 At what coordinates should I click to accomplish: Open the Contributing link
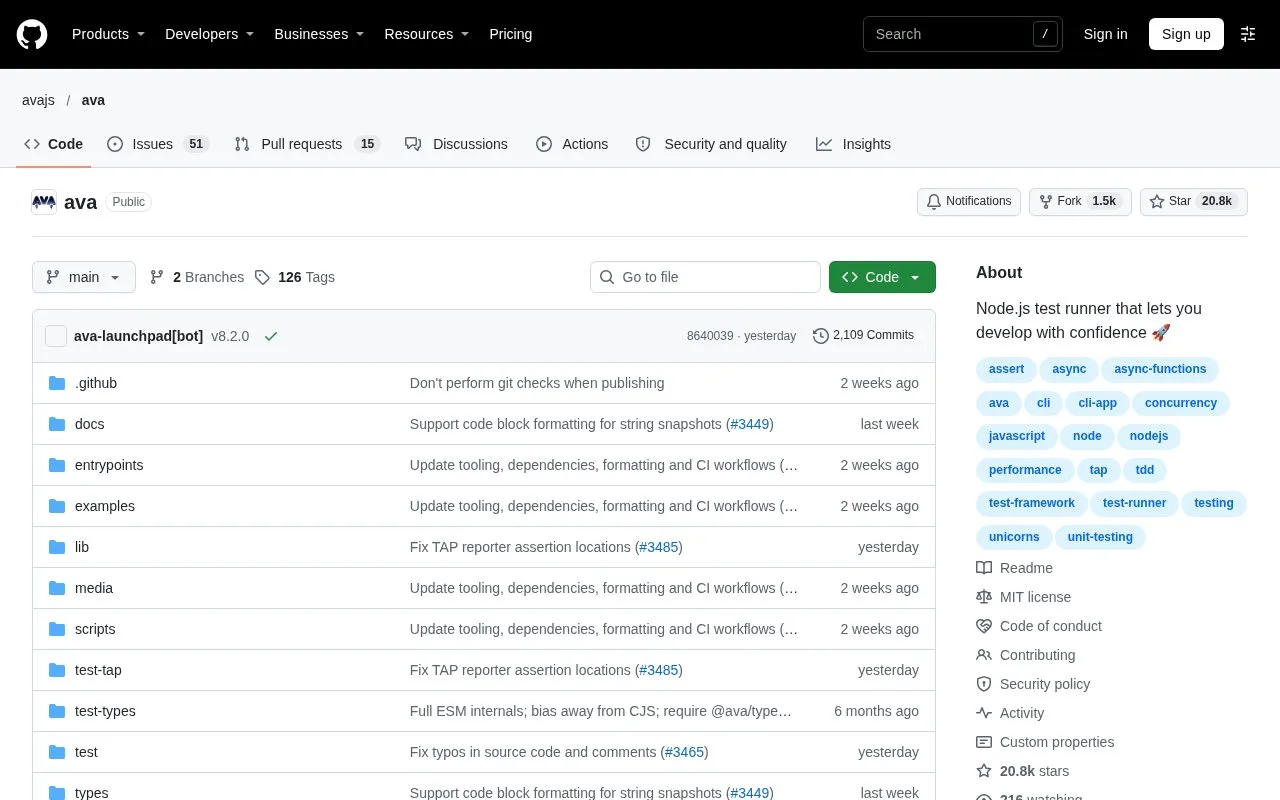[x=1026, y=655]
